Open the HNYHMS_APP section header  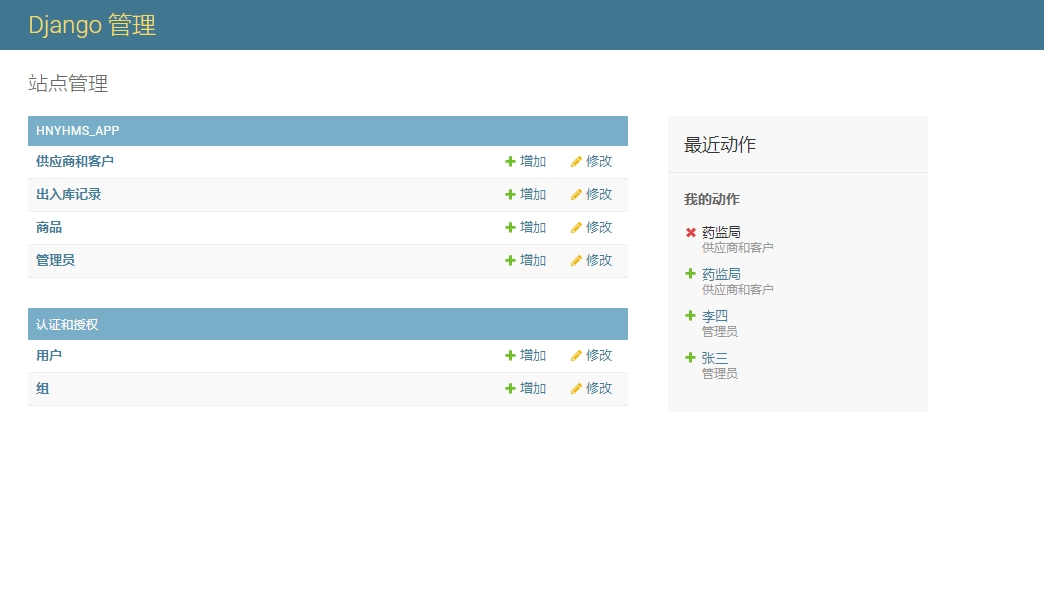pos(77,130)
